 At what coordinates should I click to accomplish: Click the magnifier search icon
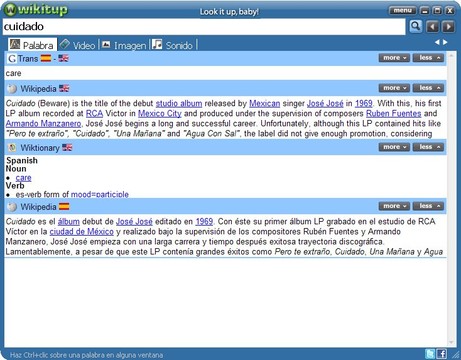pos(415,26)
